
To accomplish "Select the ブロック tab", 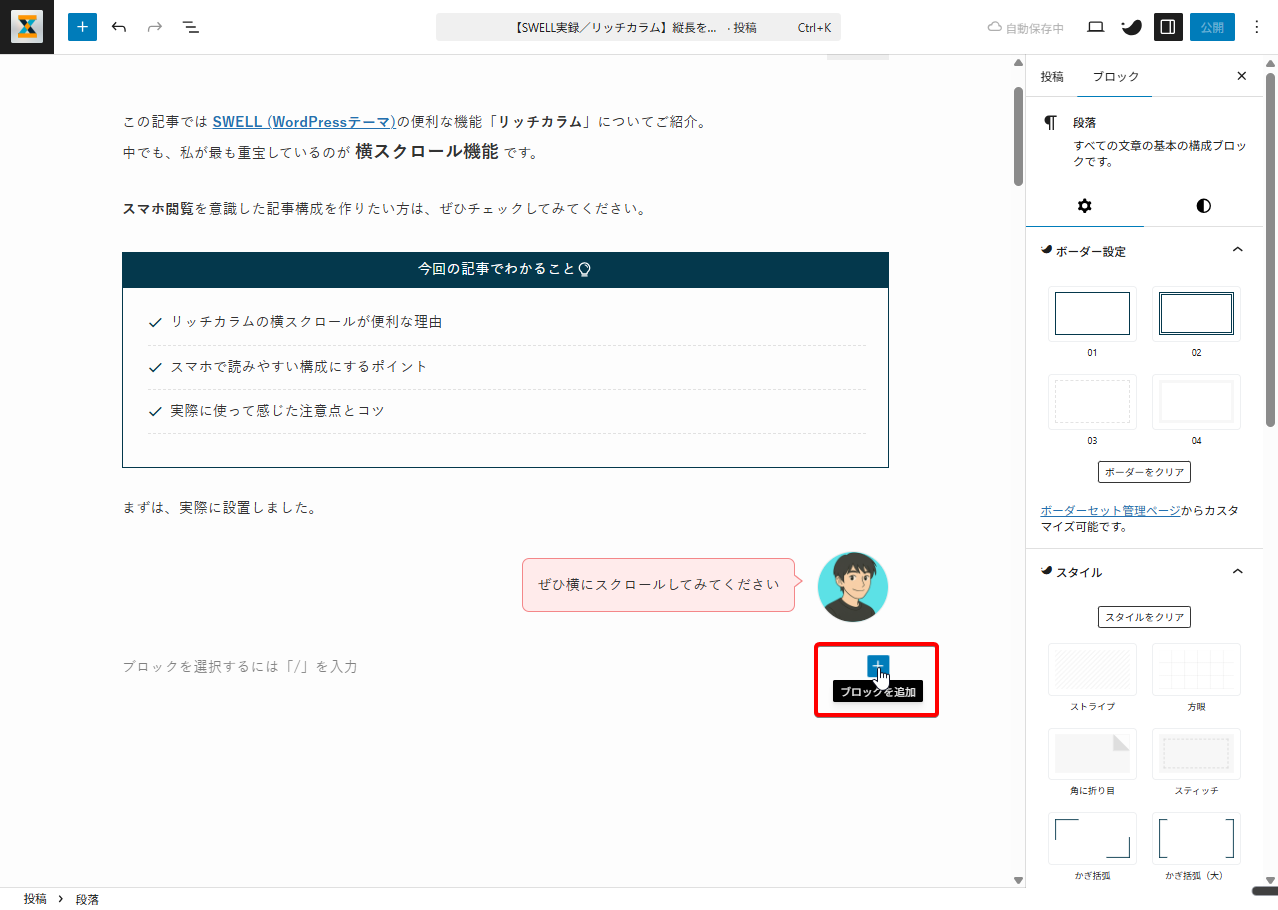I will [1115, 76].
